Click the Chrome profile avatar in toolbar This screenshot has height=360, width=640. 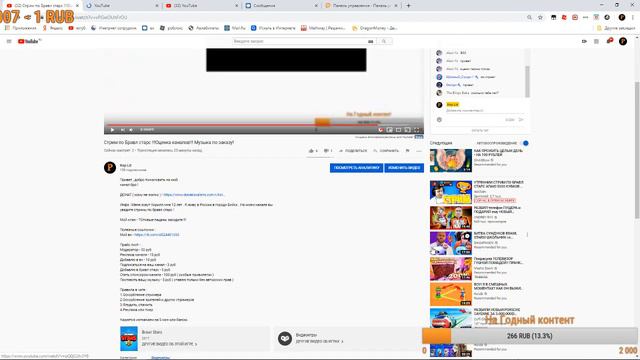pos(622,17)
